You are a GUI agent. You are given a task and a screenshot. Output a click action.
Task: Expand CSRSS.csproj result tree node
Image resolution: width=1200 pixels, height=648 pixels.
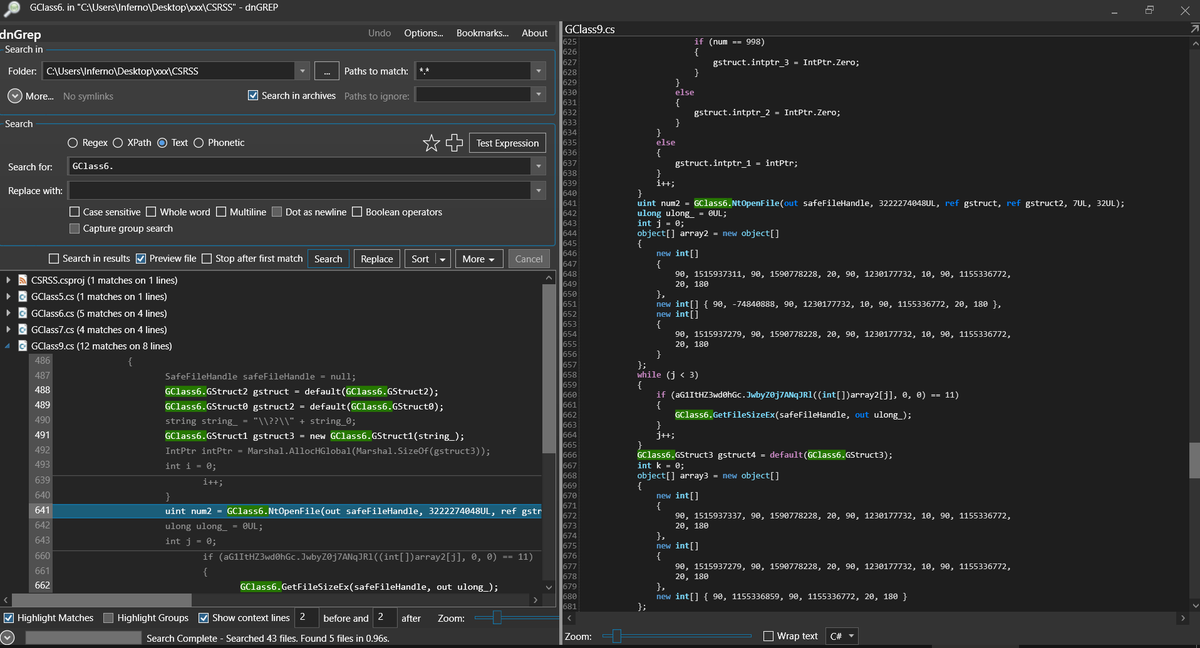9,280
